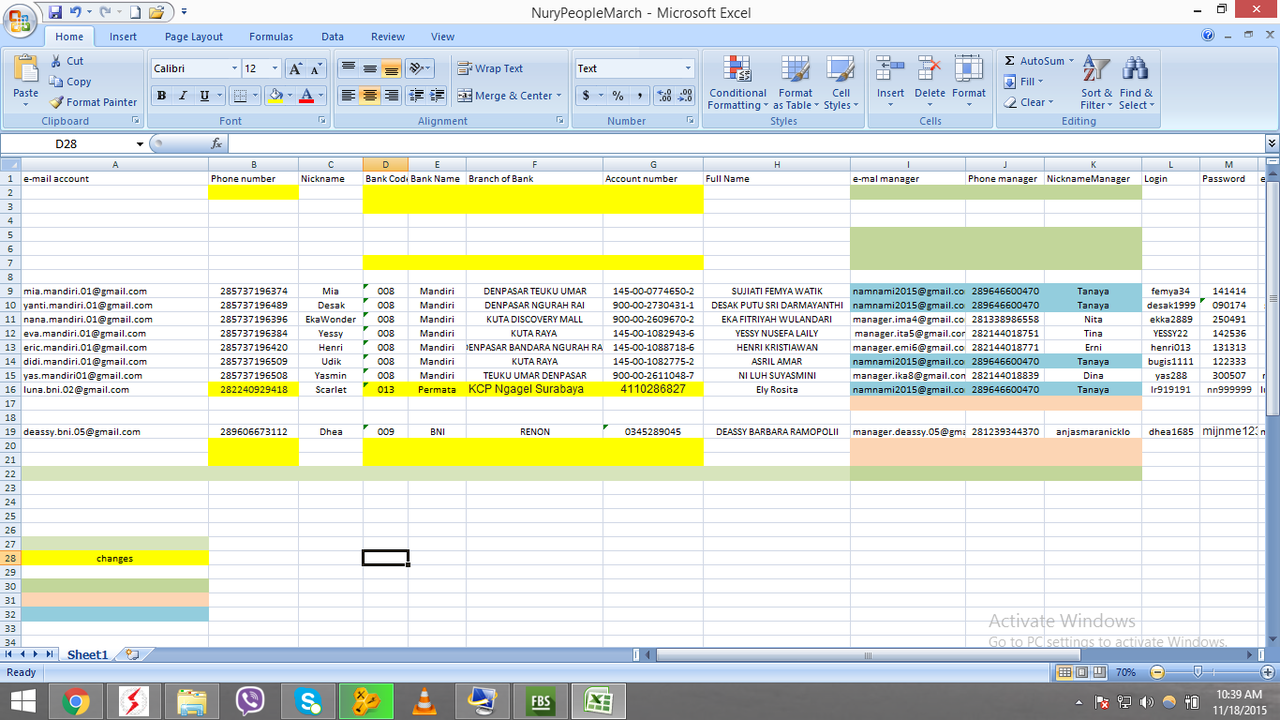Apply Comma Style format
Screen dimensions: 1280x720
point(639,96)
